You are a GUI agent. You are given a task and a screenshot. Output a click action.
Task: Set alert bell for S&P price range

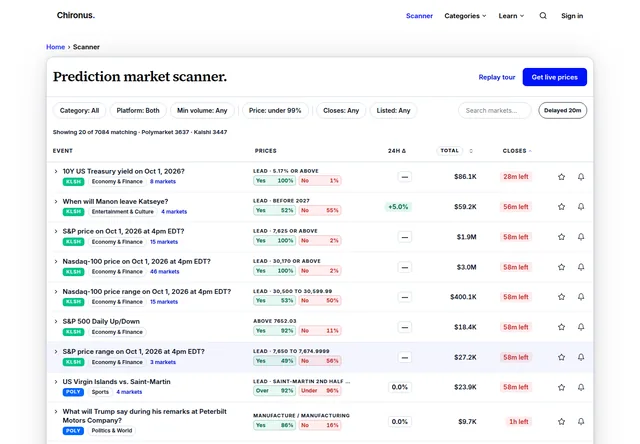[x=581, y=357]
